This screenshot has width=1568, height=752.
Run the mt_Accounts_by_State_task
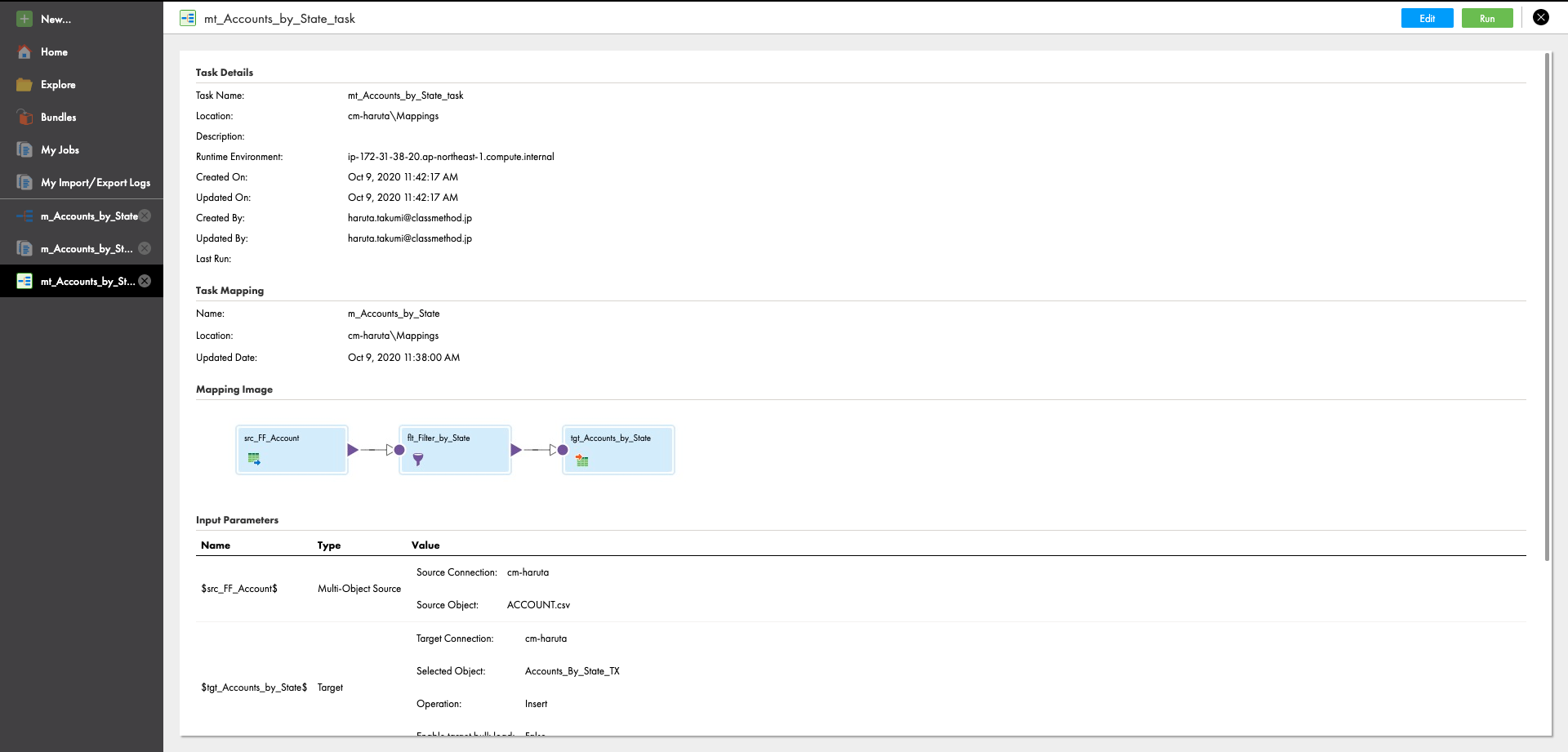point(1487,17)
